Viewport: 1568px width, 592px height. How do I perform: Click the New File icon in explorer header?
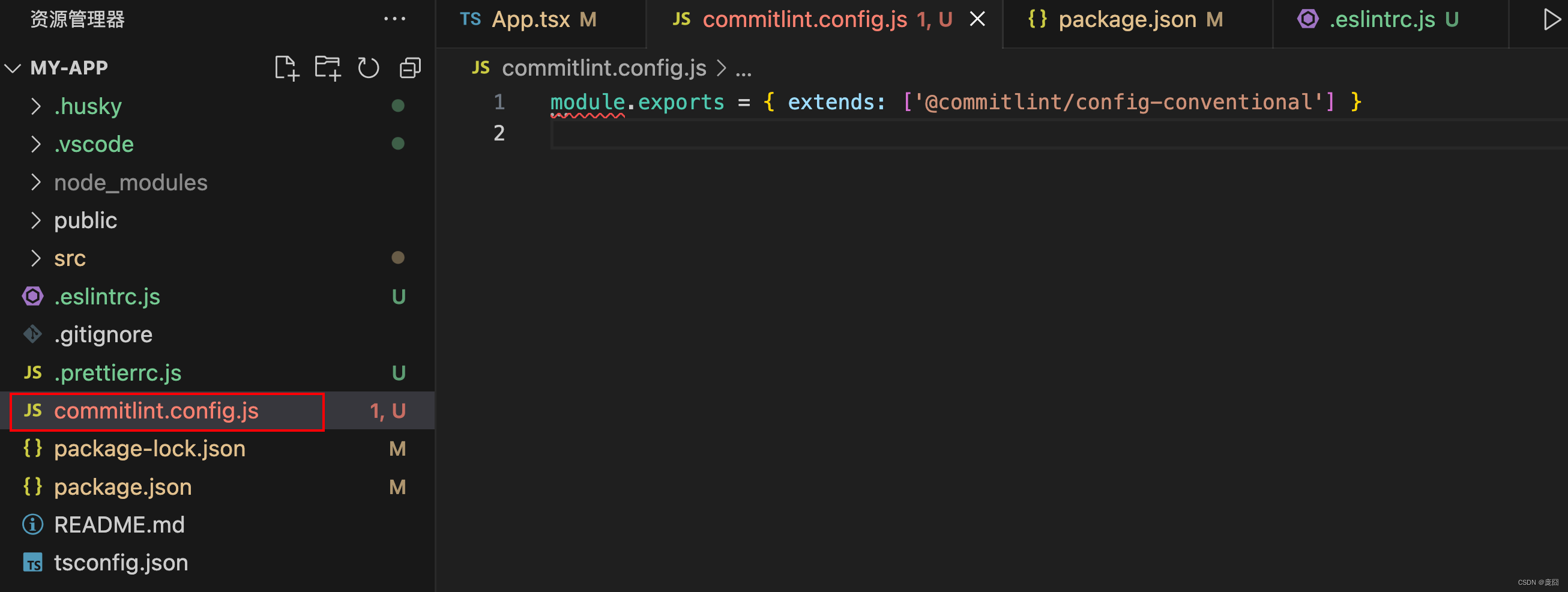tap(287, 68)
